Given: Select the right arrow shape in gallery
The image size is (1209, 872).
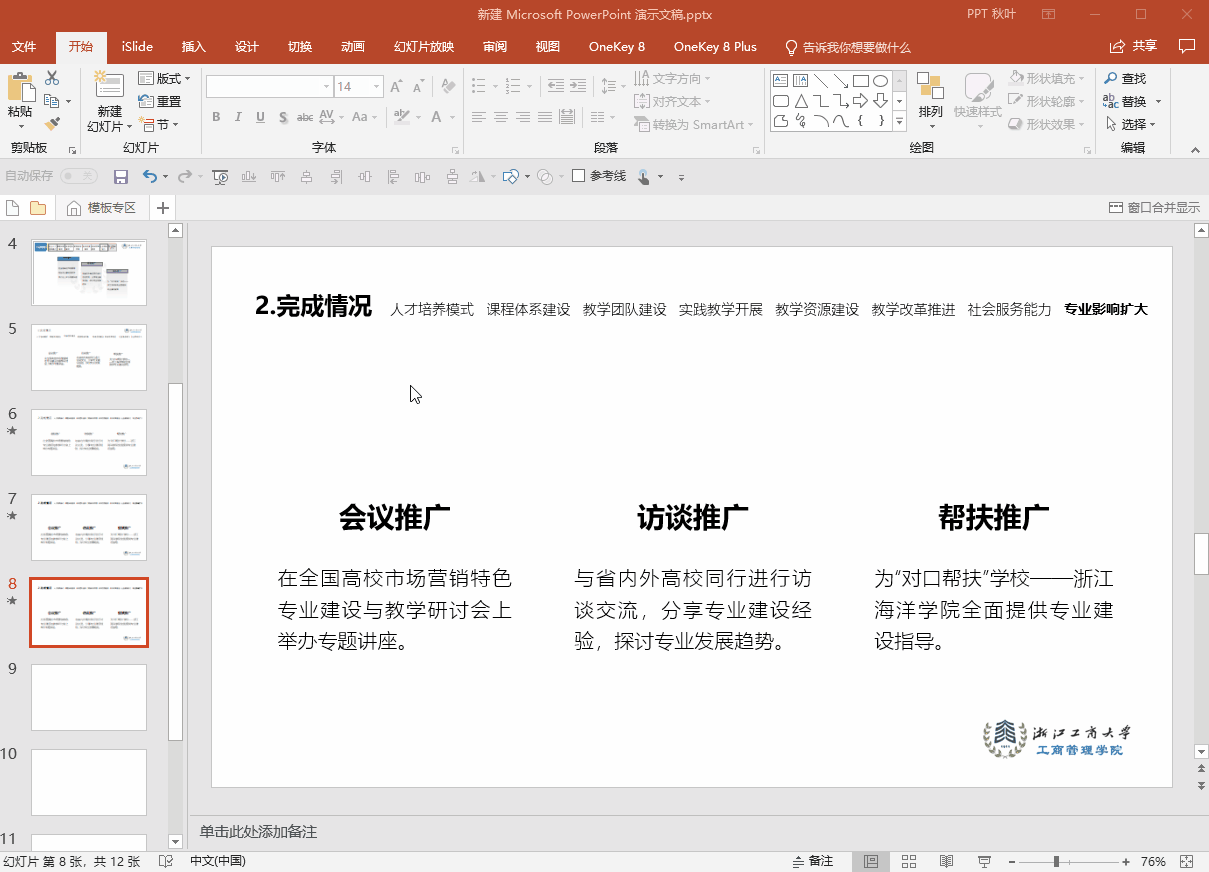Looking at the screenshot, I should point(860,101).
